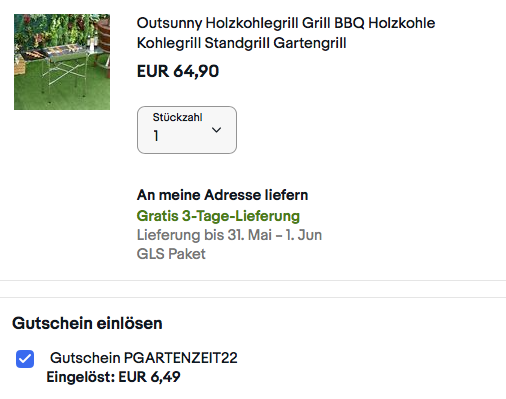Click the Stückzahl label inside the dropdown

pos(178,117)
